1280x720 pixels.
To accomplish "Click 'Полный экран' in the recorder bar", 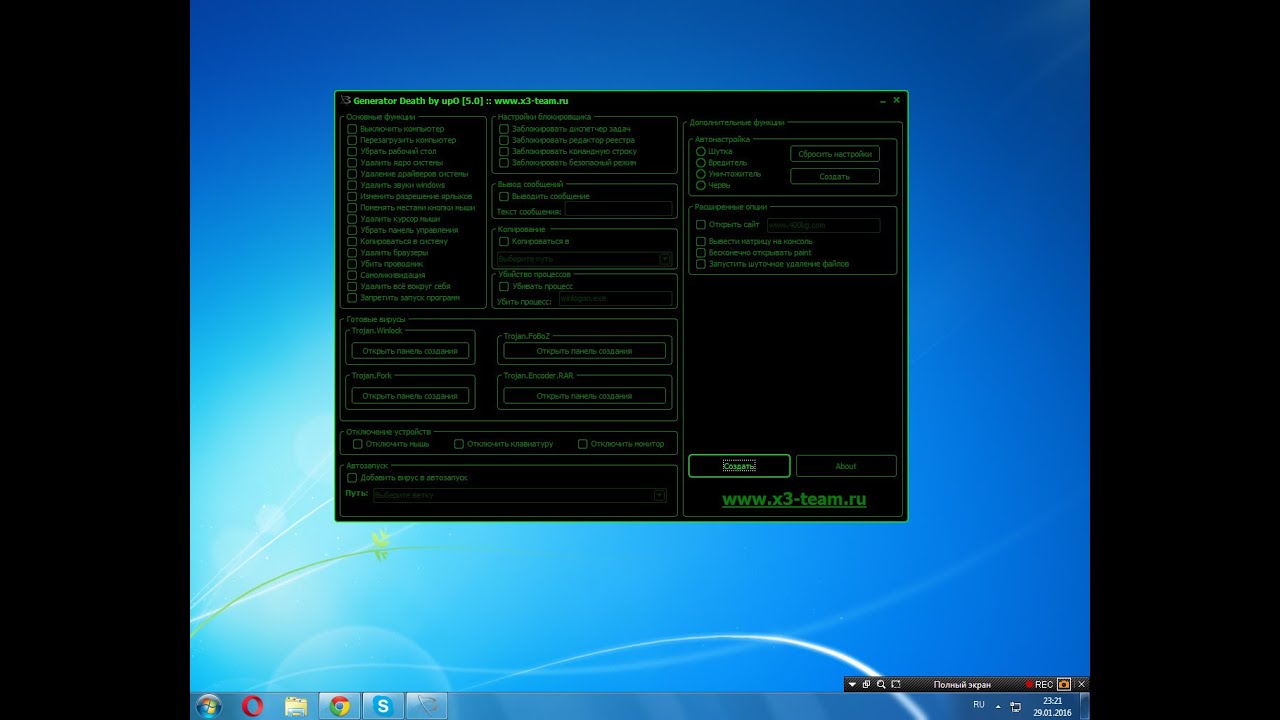I will click(962, 685).
